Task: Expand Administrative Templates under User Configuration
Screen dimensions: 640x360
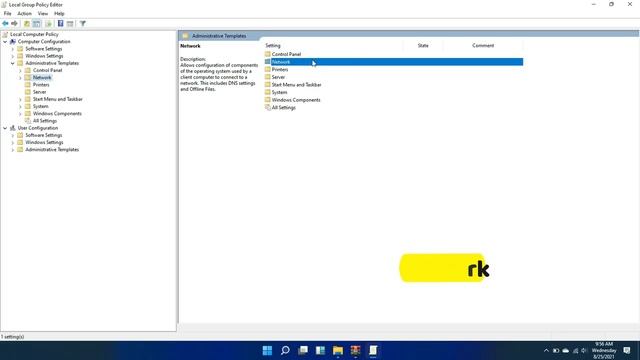Action: pos(13,150)
